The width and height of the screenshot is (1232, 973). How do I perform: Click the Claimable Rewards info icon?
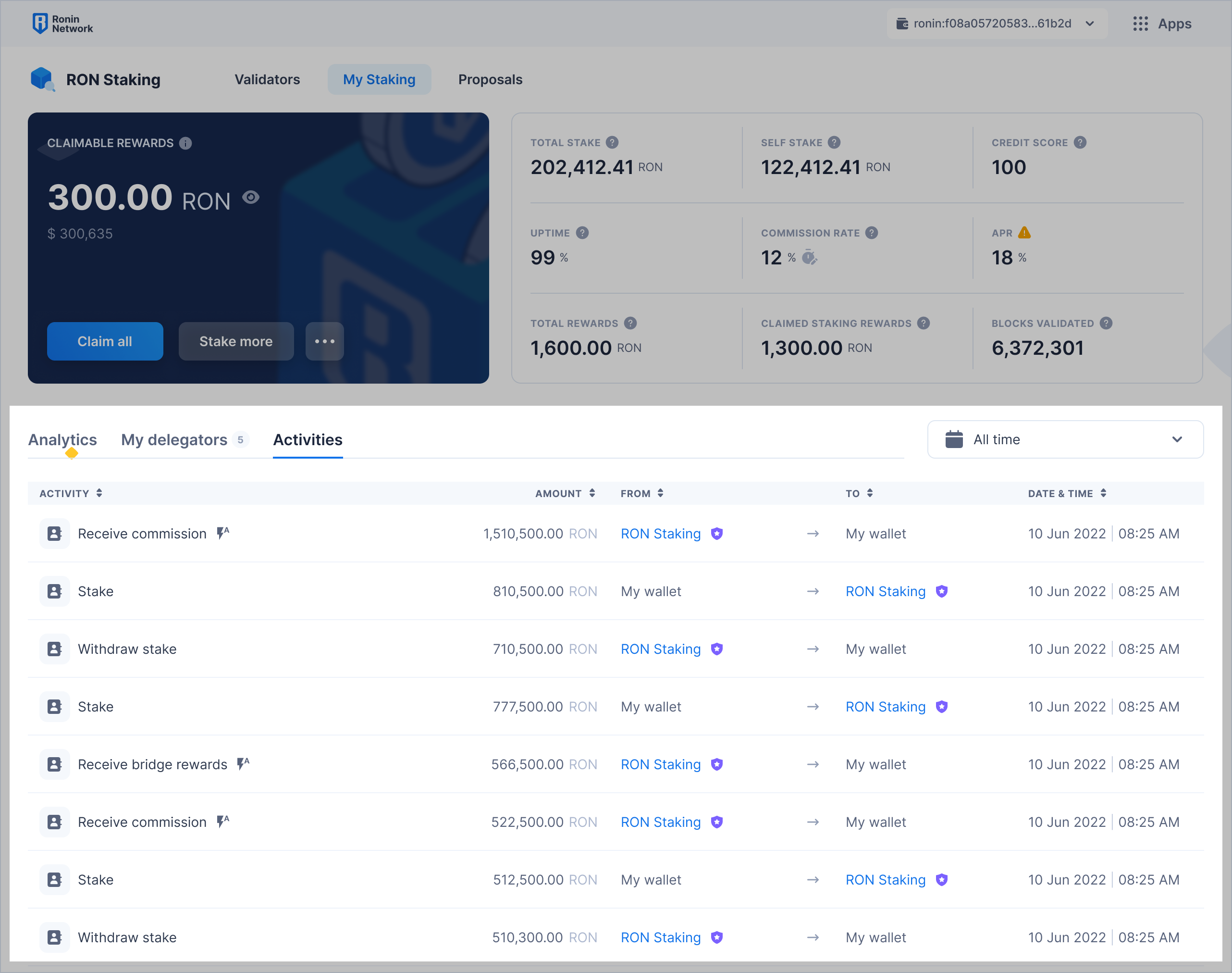[185, 143]
